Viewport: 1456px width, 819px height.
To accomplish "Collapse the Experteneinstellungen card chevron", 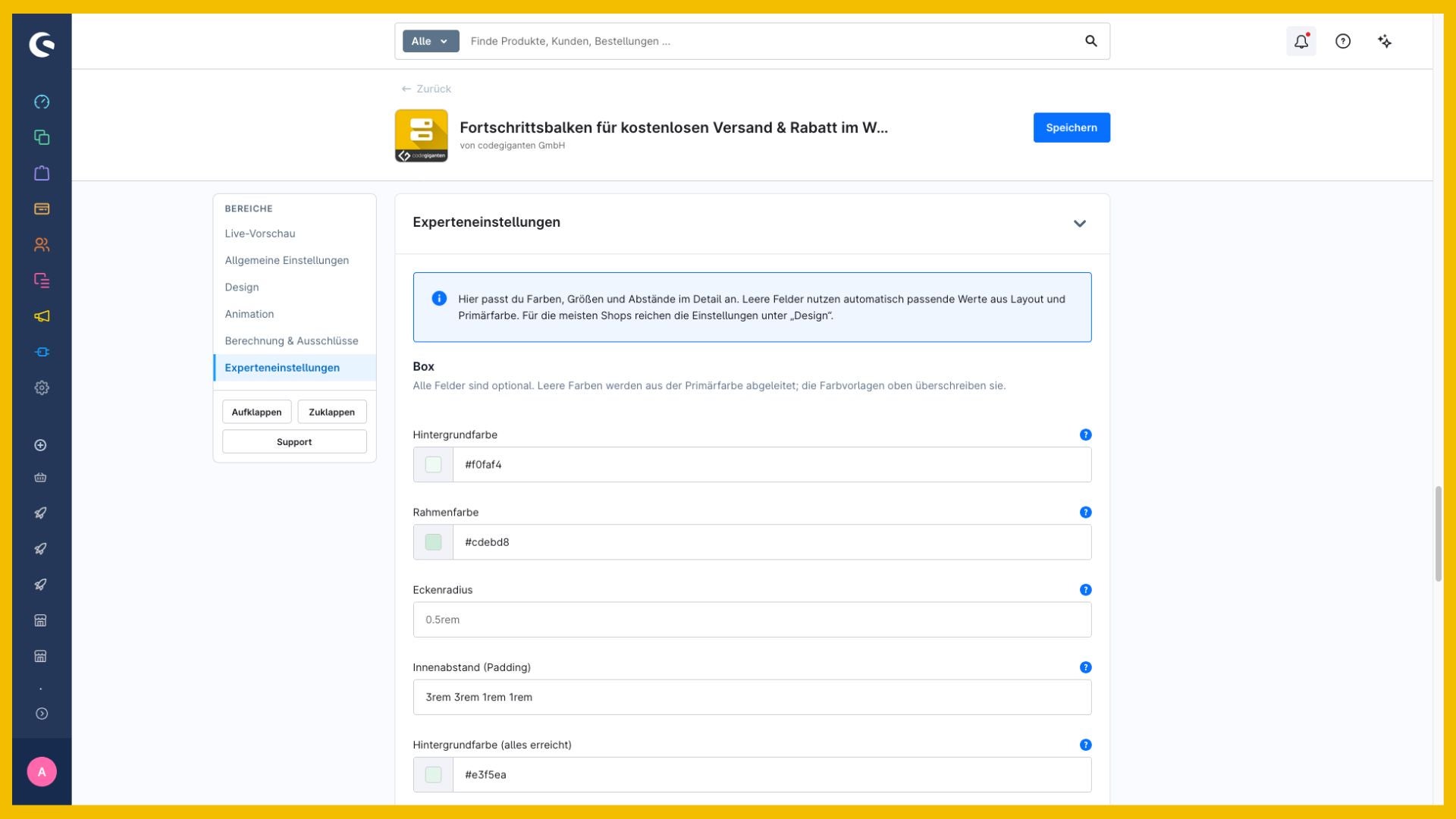I will coord(1080,223).
